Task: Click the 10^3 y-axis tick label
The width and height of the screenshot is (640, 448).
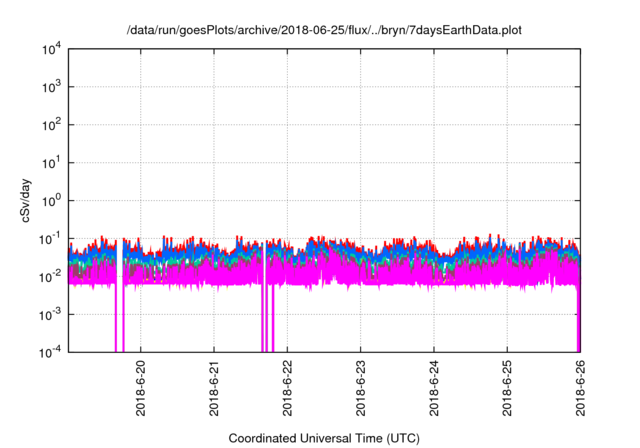Action: [51, 87]
